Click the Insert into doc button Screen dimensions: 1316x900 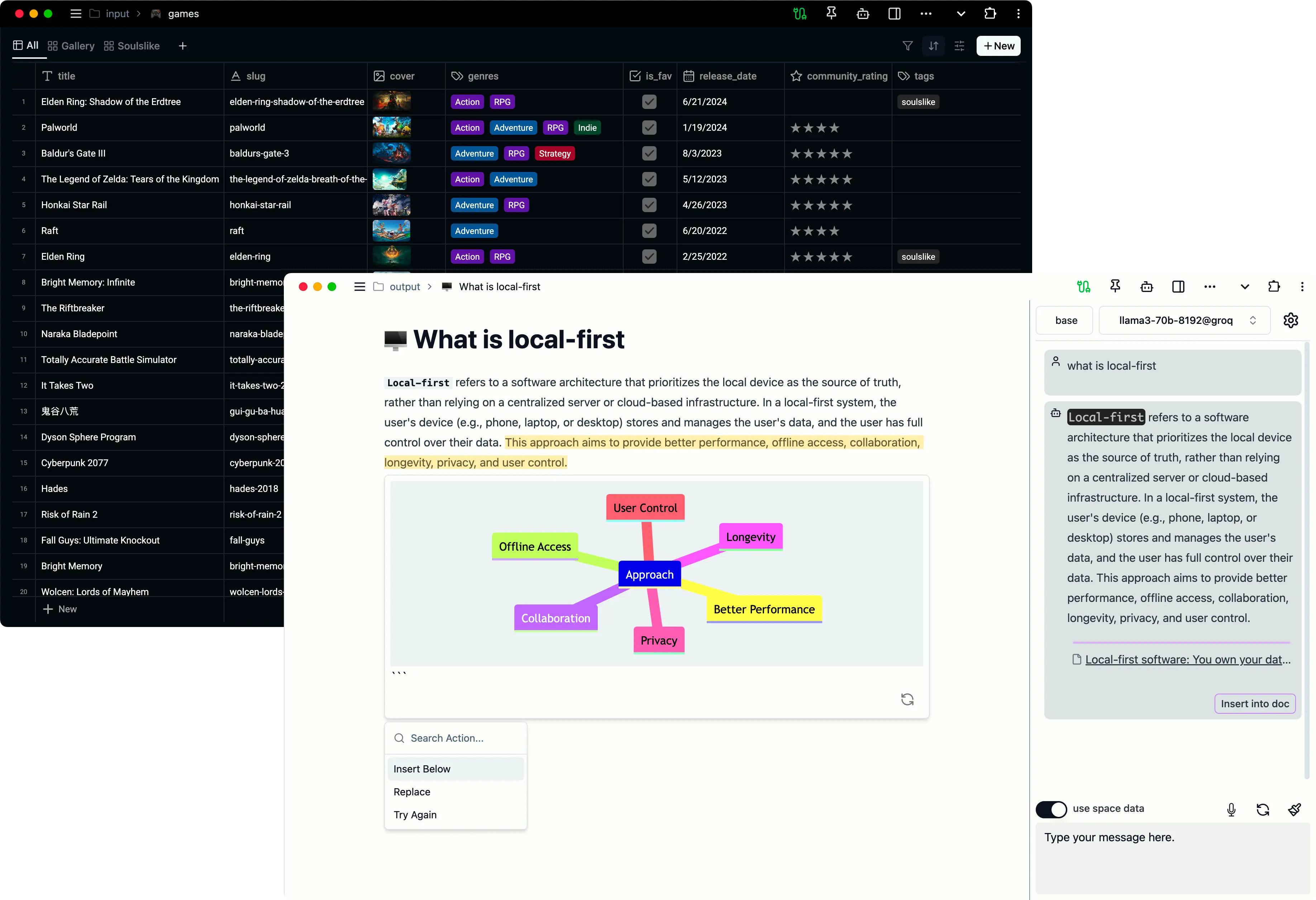click(1254, 704)
